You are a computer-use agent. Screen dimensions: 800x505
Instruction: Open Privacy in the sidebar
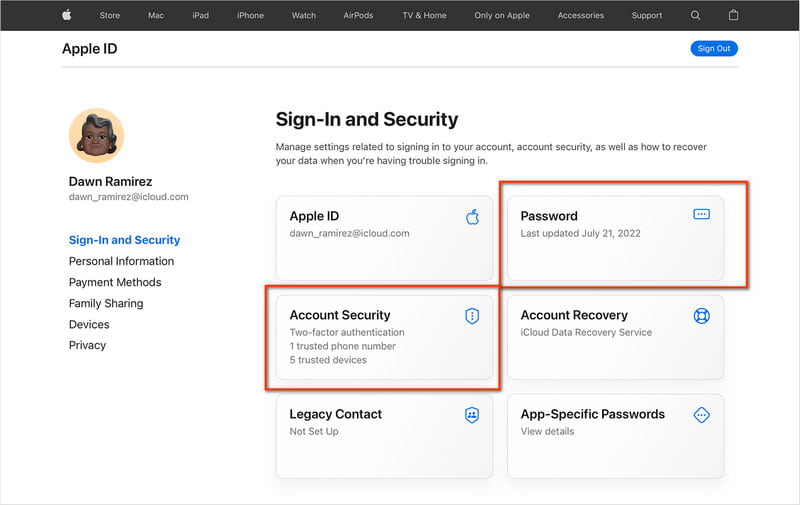point(87,345)
